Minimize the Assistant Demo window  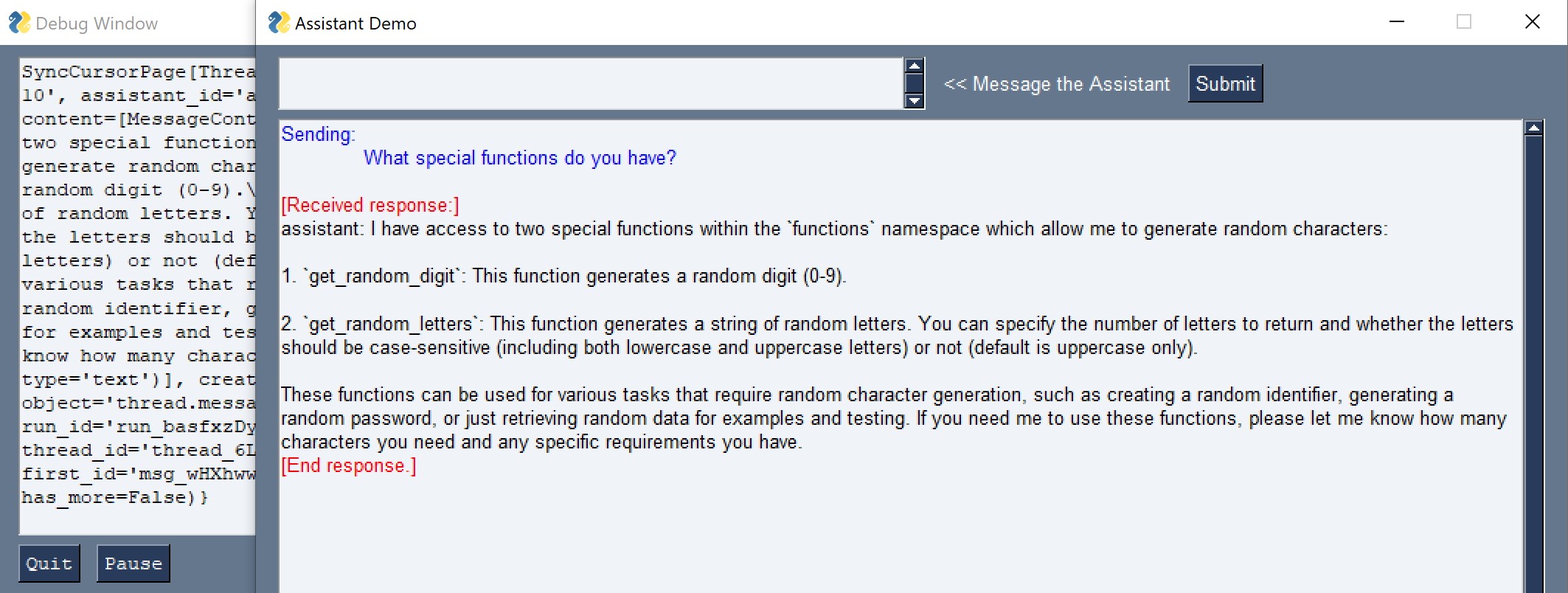pyautogui.click(x=1396, y=22)
